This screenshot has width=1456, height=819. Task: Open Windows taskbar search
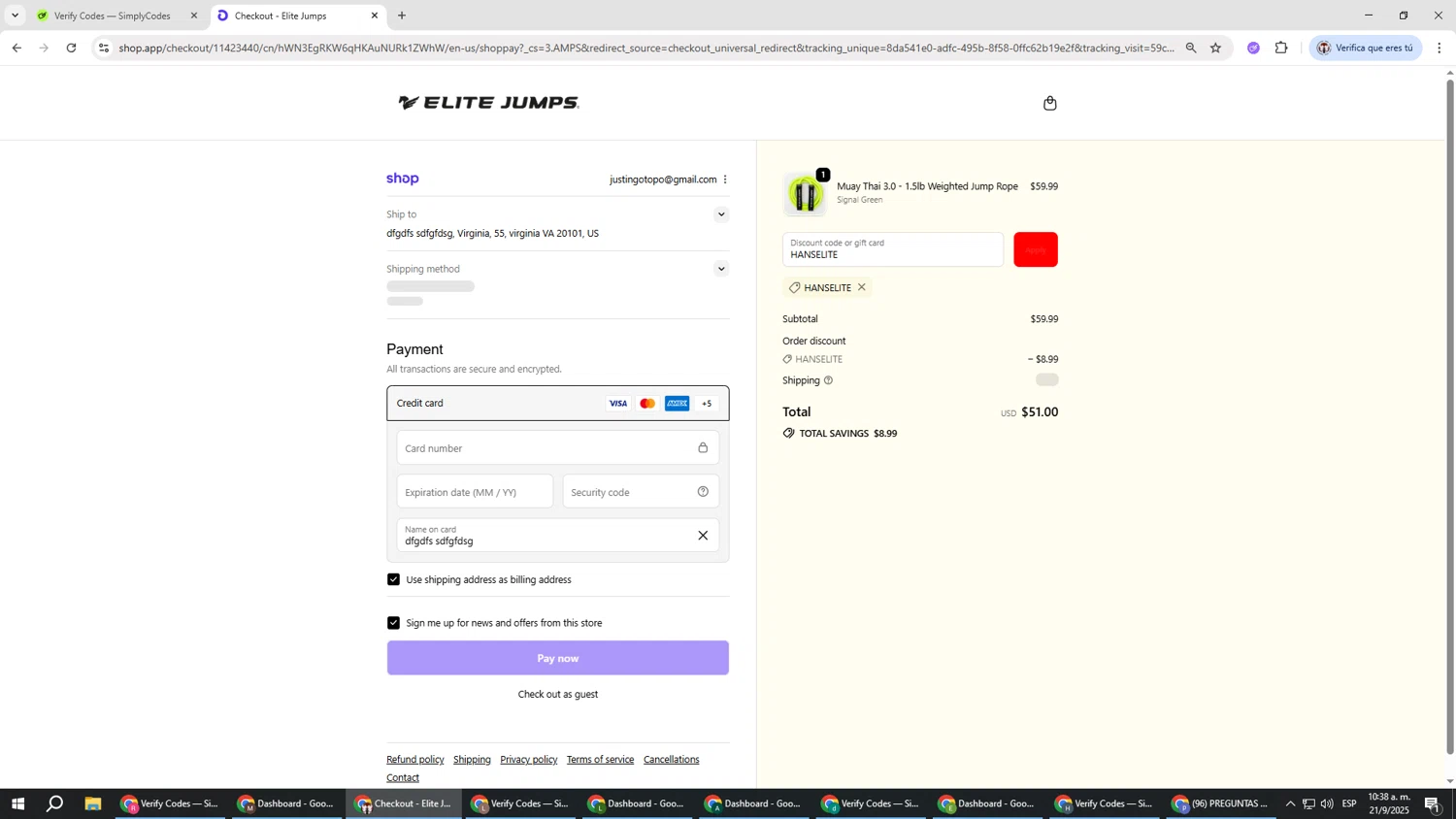[55, 803]
